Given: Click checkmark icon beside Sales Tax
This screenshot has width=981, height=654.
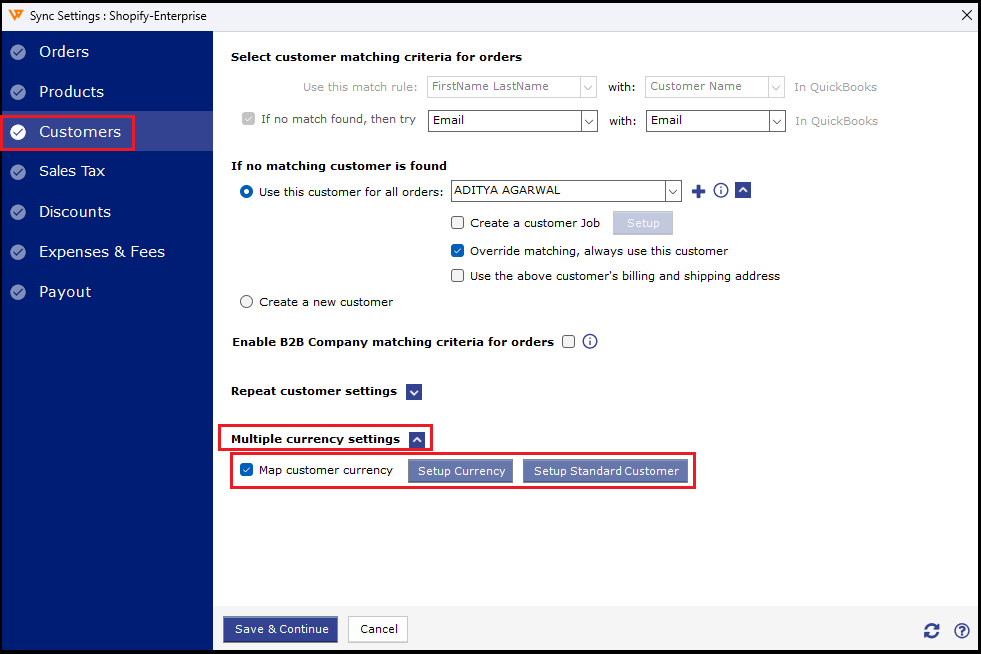Looking at the screenshot, I should [18, 172].
